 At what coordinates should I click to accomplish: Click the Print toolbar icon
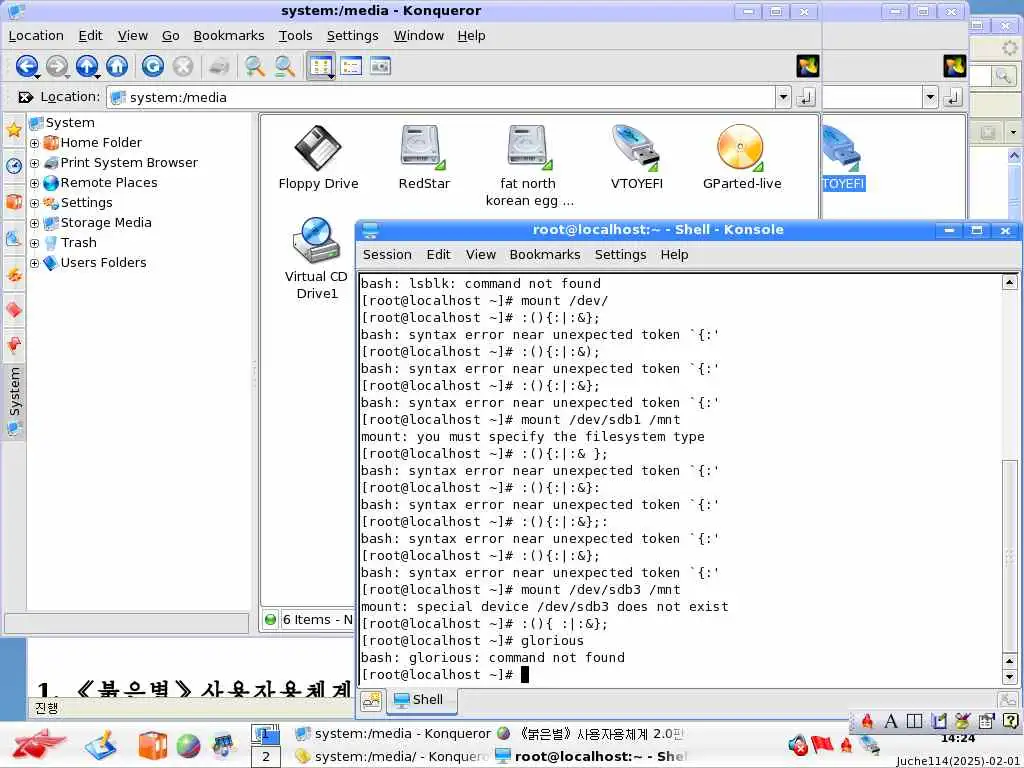219,66
